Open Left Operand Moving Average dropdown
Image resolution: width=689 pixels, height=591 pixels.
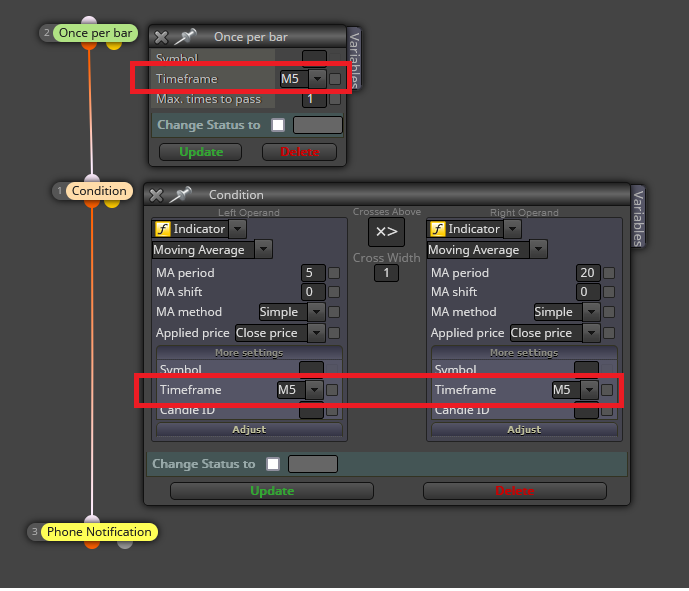click(263, 250)
